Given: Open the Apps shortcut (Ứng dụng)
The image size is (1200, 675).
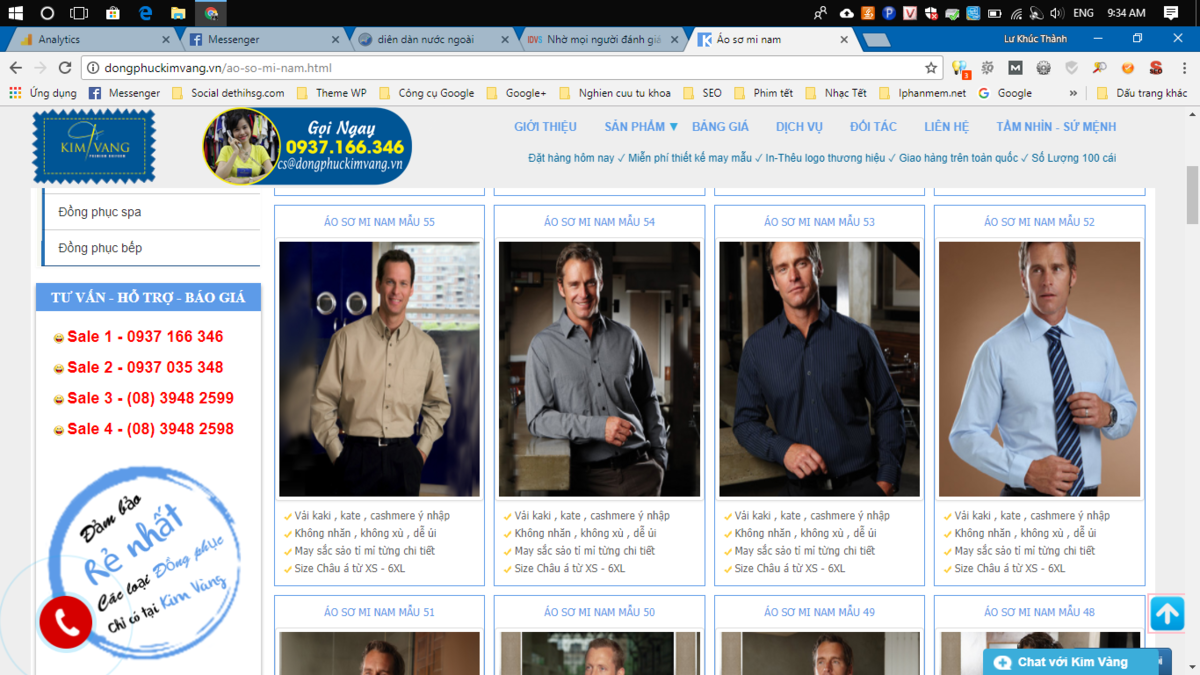Looking at the screenshot, I should pyautogui.click(x=42, y=93).
